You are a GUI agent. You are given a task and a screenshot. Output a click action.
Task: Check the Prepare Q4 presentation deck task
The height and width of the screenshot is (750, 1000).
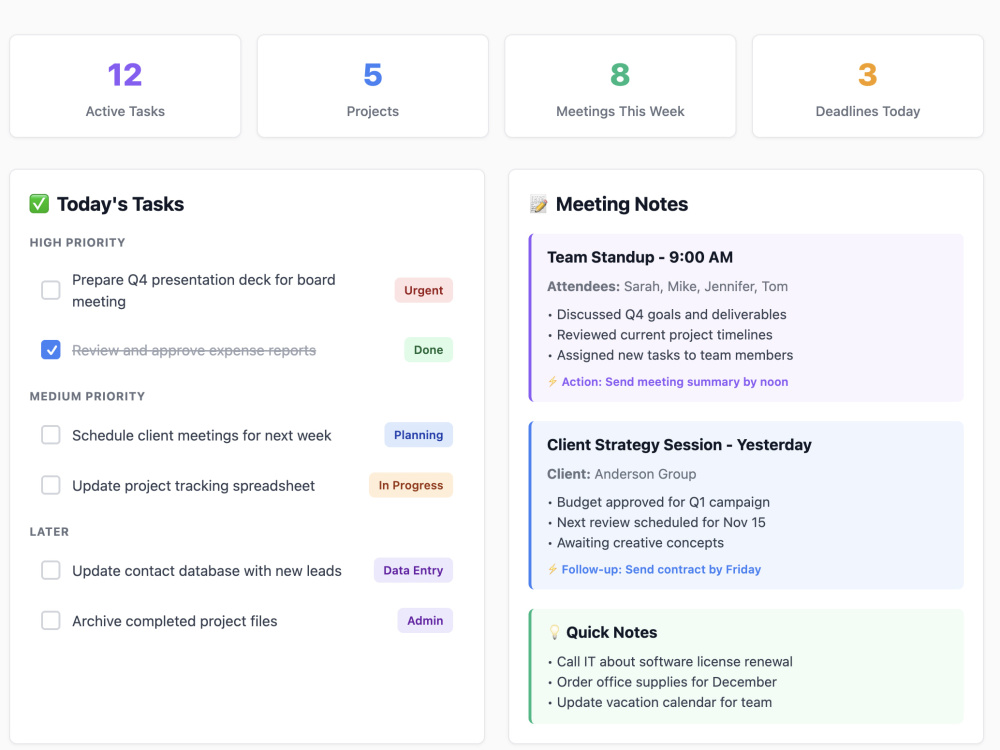pos(51,290)
